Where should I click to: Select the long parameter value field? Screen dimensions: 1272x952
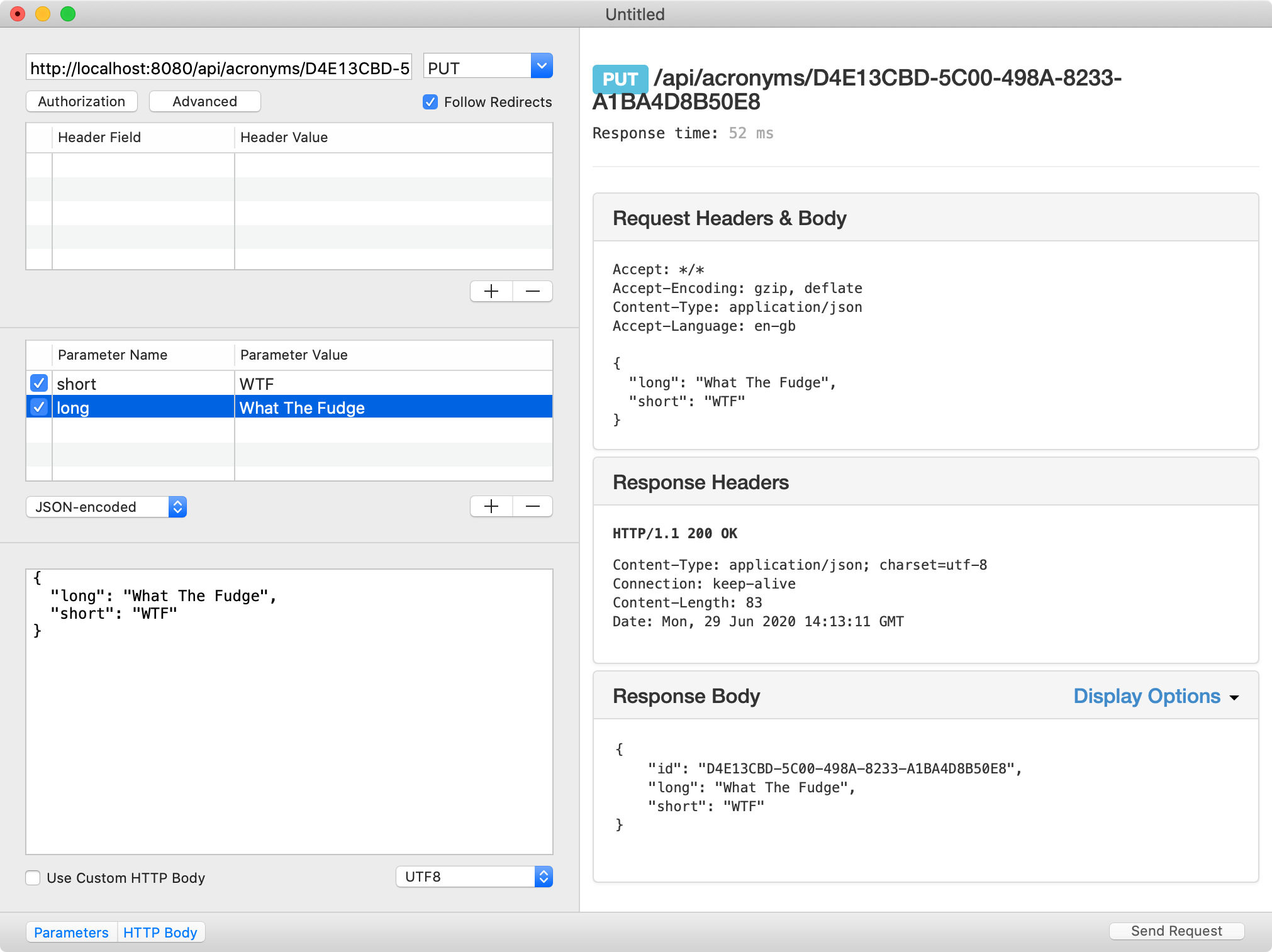(390, 407)
